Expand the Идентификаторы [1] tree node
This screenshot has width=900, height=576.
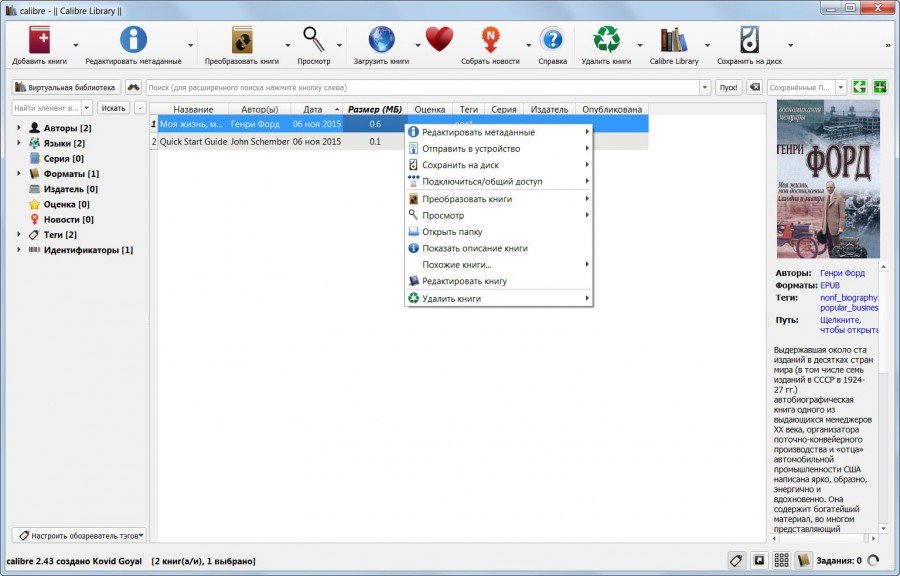(19, 250)
